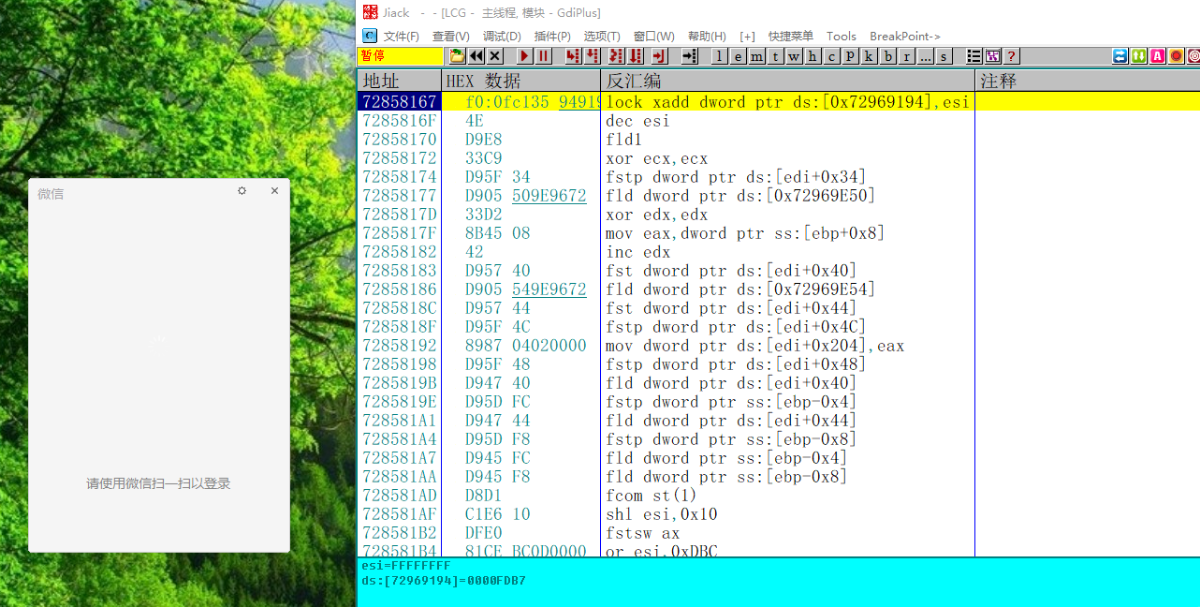
Task: Open the Tools menu
Action: click(x=841, y=36)
